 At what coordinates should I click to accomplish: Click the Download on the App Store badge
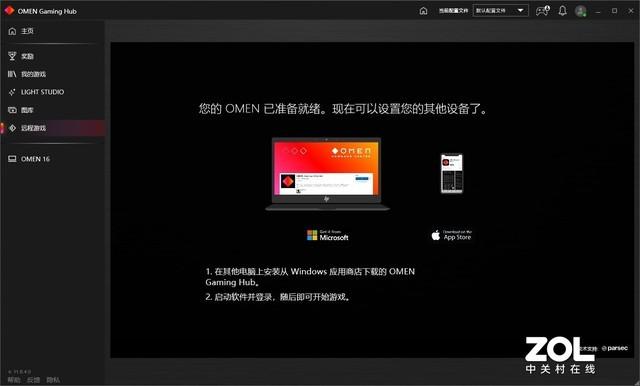[451, 235]
